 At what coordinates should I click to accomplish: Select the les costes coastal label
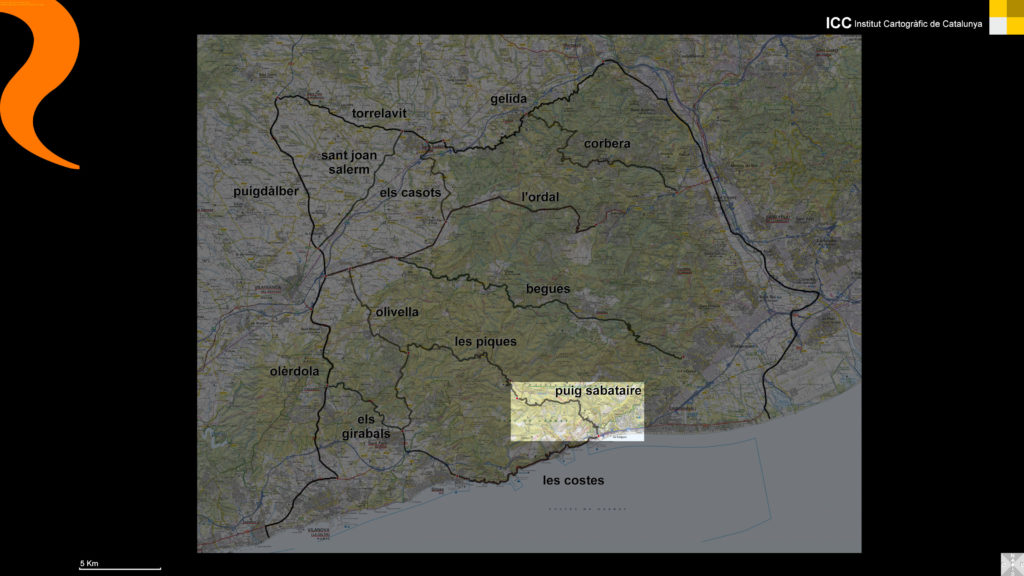[x=573, y=480]
